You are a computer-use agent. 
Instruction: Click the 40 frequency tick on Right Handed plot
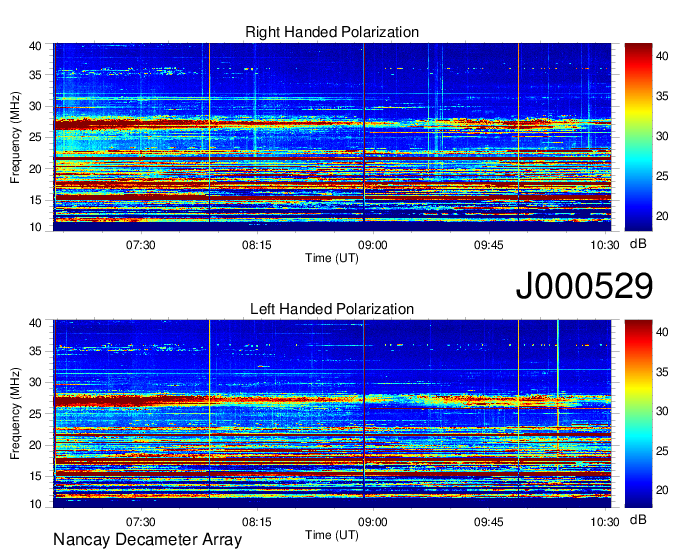pos(35,46)
